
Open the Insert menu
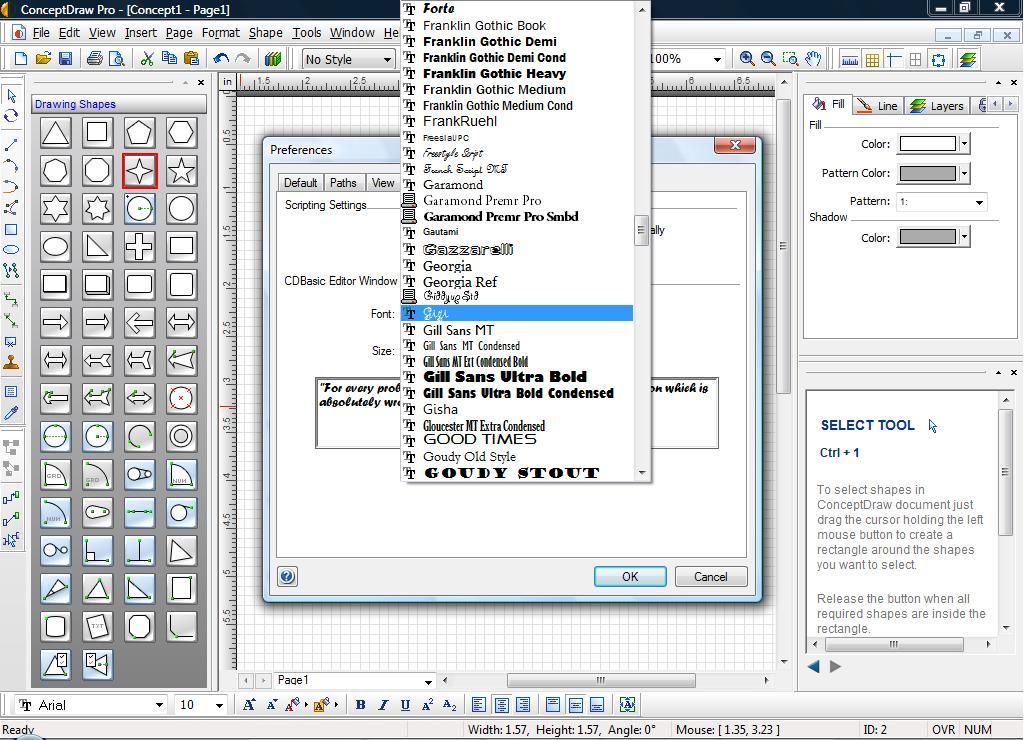pyautogui.click(x=141, y=33)
